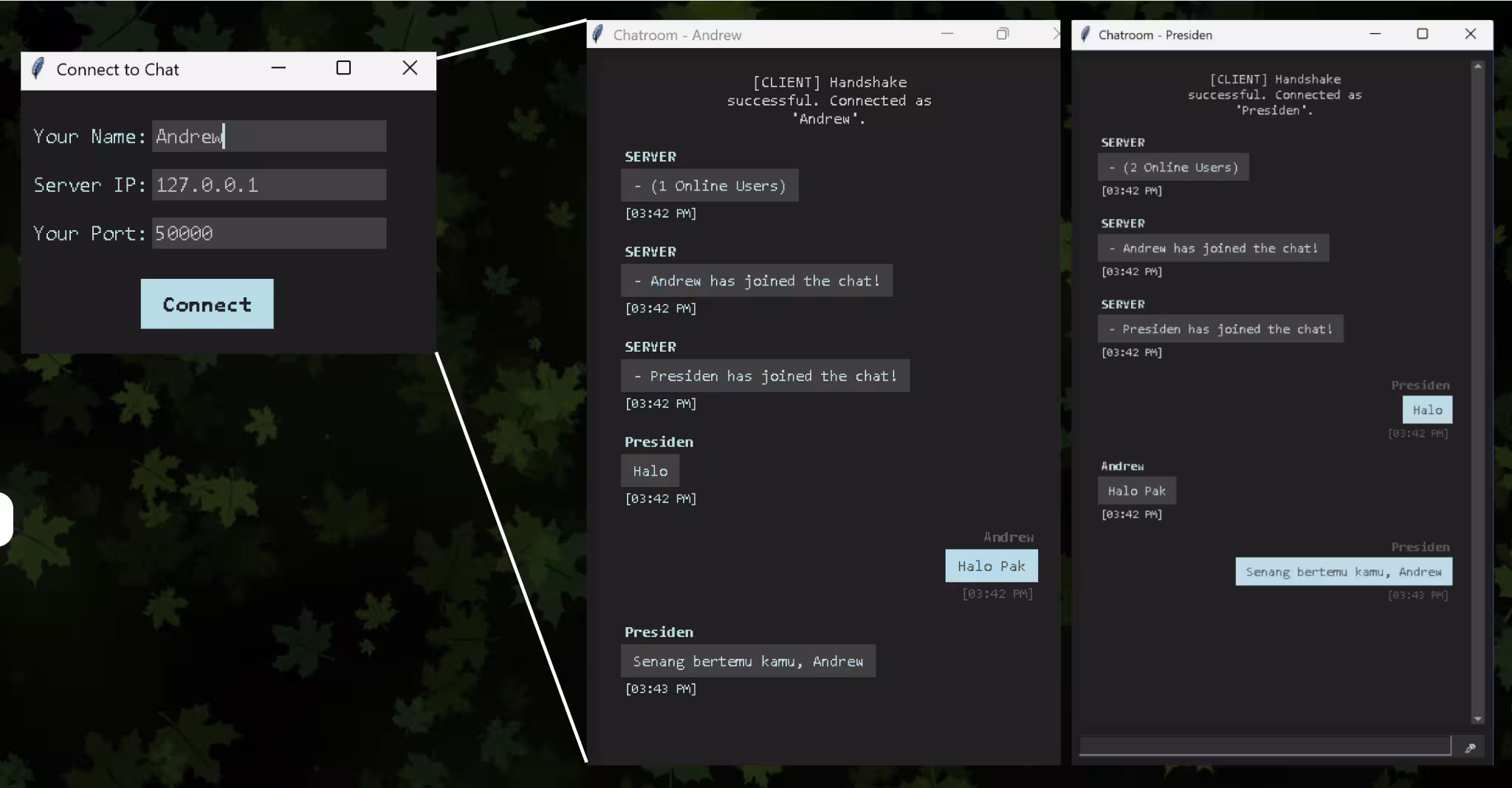Screen dimensions: 1512x788
Task: Select the Halo Pak message bubble
Action: (x=991, y=565)
